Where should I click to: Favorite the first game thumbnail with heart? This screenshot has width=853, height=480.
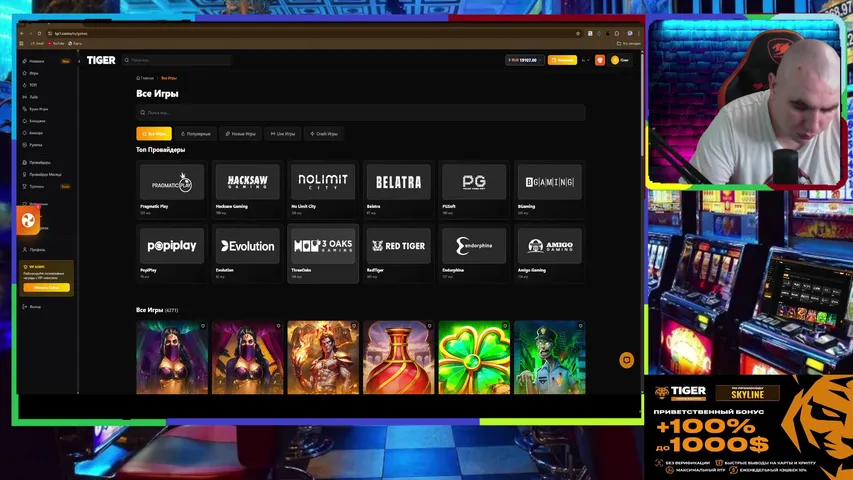(x=203, y=326)
